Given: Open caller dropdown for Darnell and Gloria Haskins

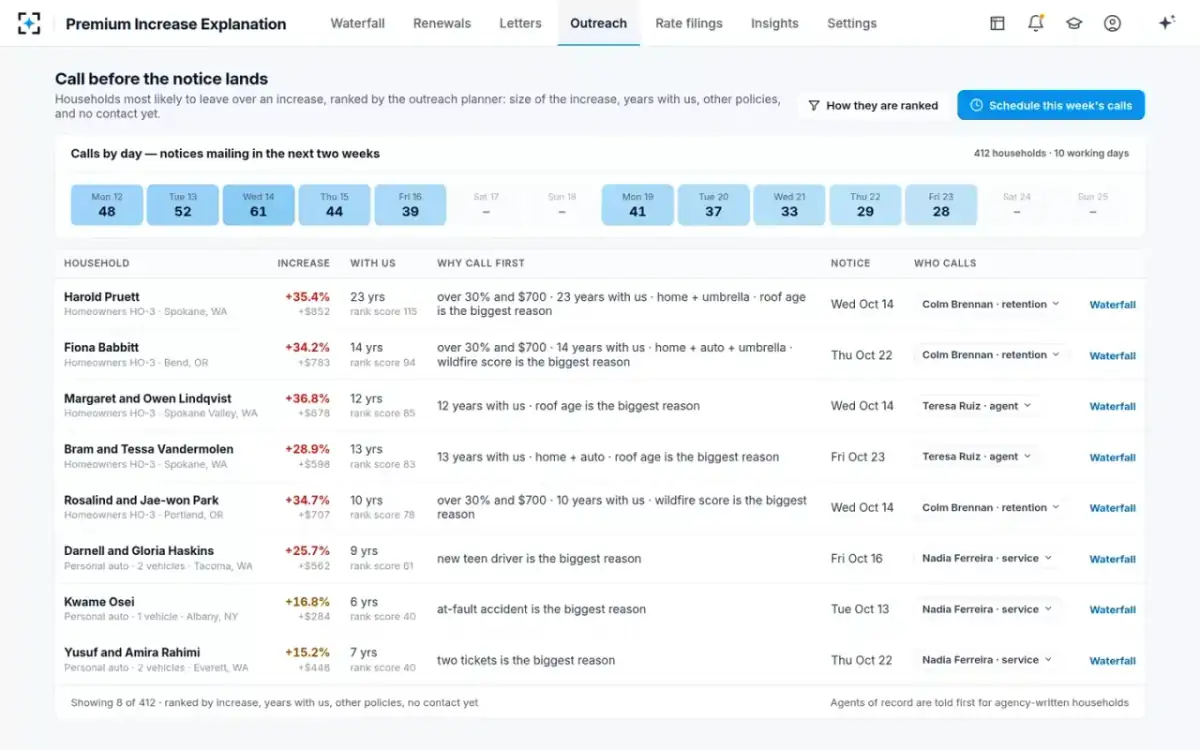Looking at the screenshot, I should coord(987,558).
